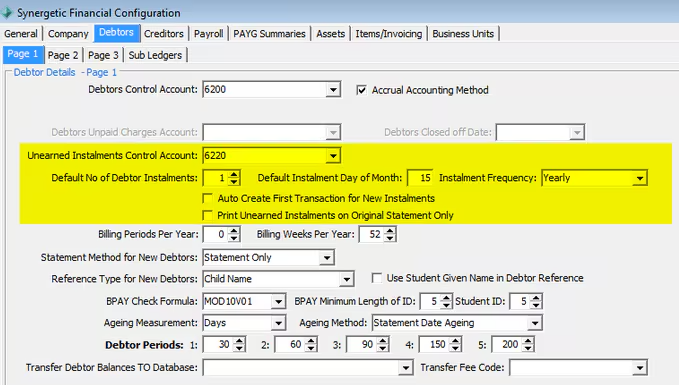Expand the Debtors Control Account dropdown
The width and height of the screenshot is (679, 385).
(333, 90)
